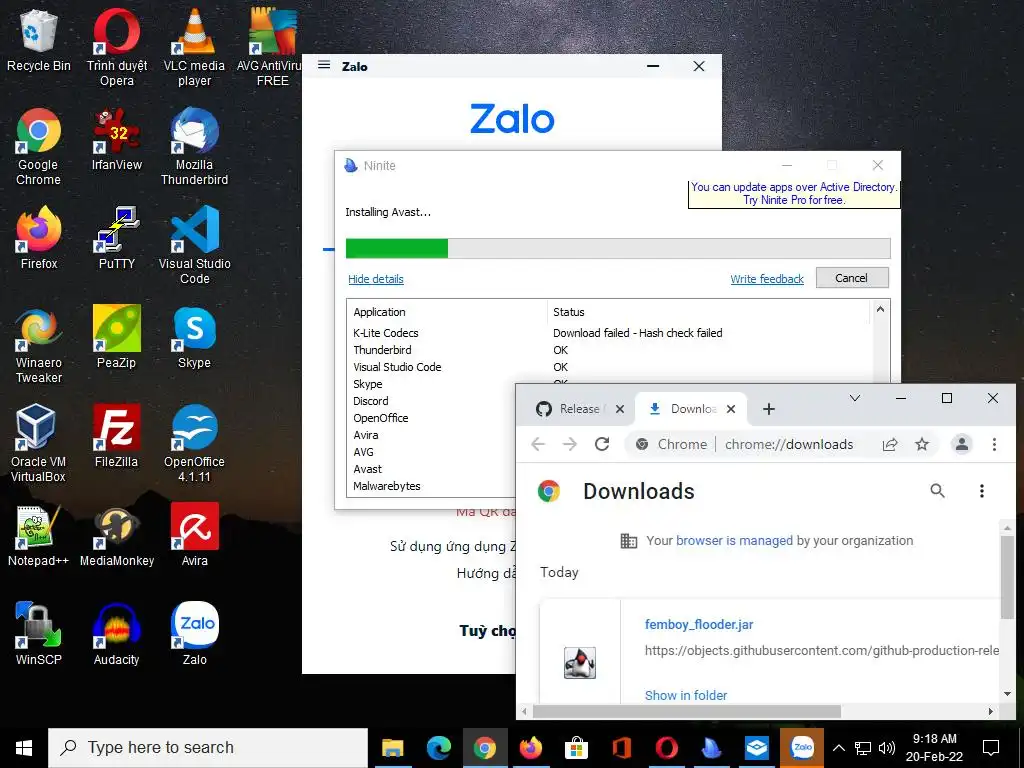
Task: Click Show in folder link
Action: [x=686, y=696]
